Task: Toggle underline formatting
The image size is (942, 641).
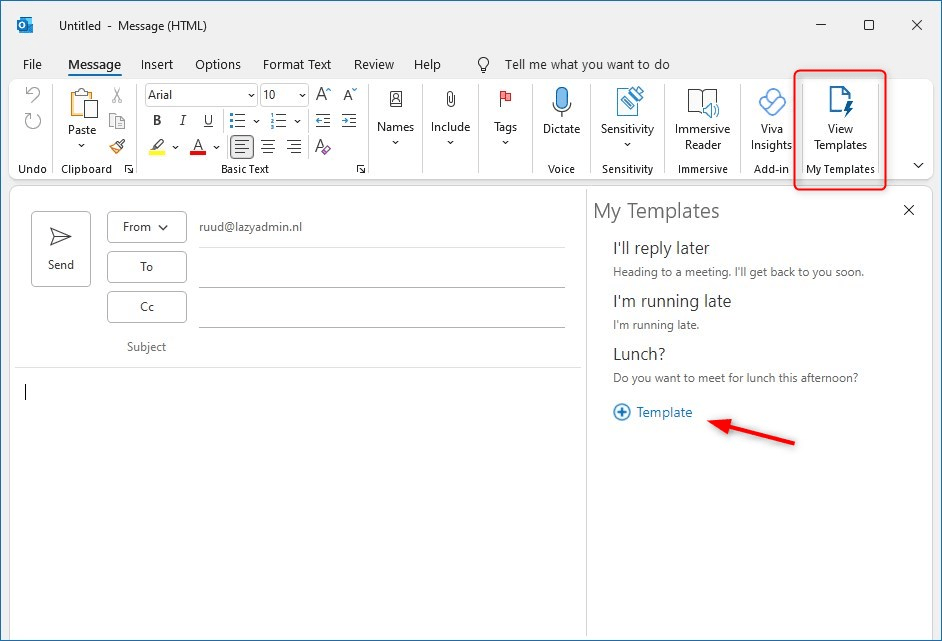Action: coord(209,119)
